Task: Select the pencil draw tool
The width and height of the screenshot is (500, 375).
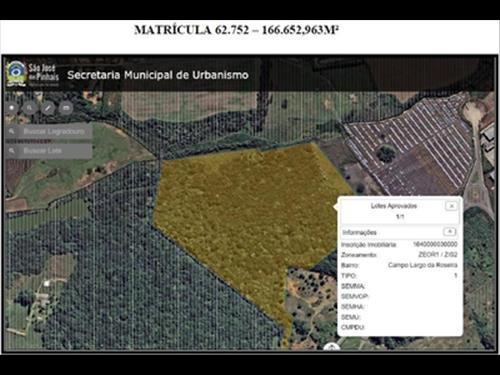Action: [48, 108]
